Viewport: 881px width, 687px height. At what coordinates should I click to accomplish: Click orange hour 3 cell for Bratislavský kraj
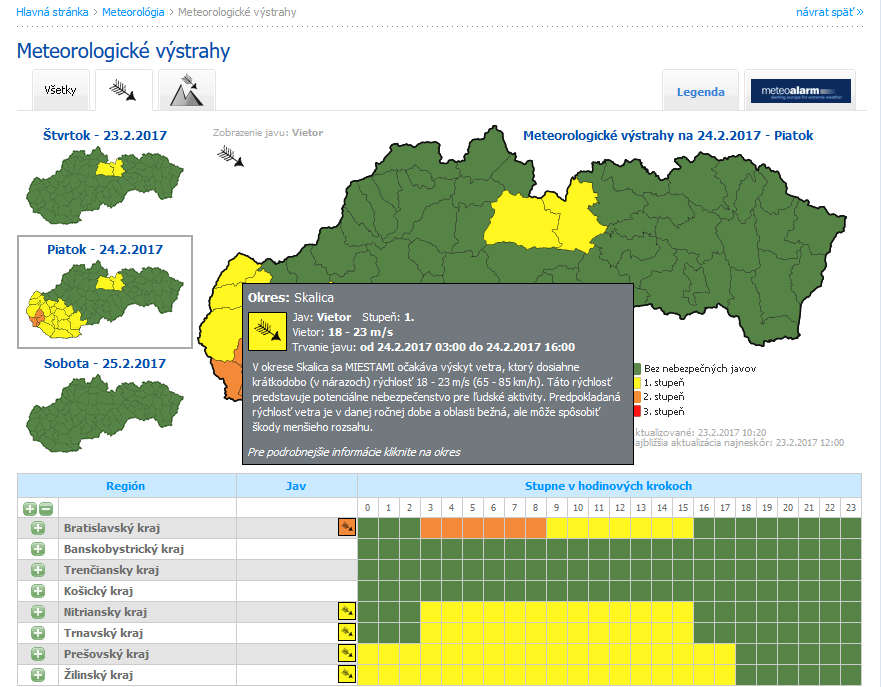(431, 527)
